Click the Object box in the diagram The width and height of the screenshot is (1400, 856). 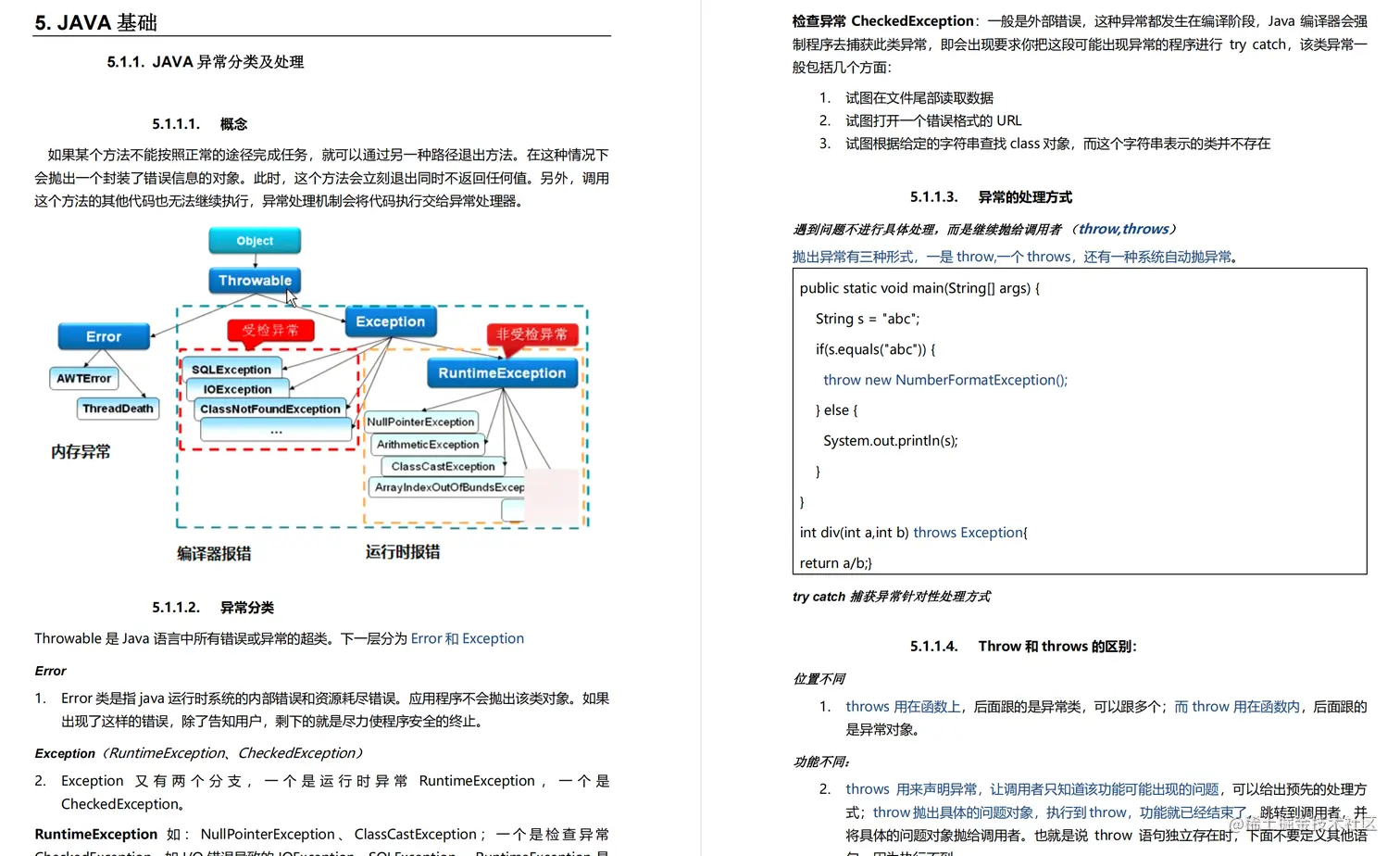(x=255, y=241)
